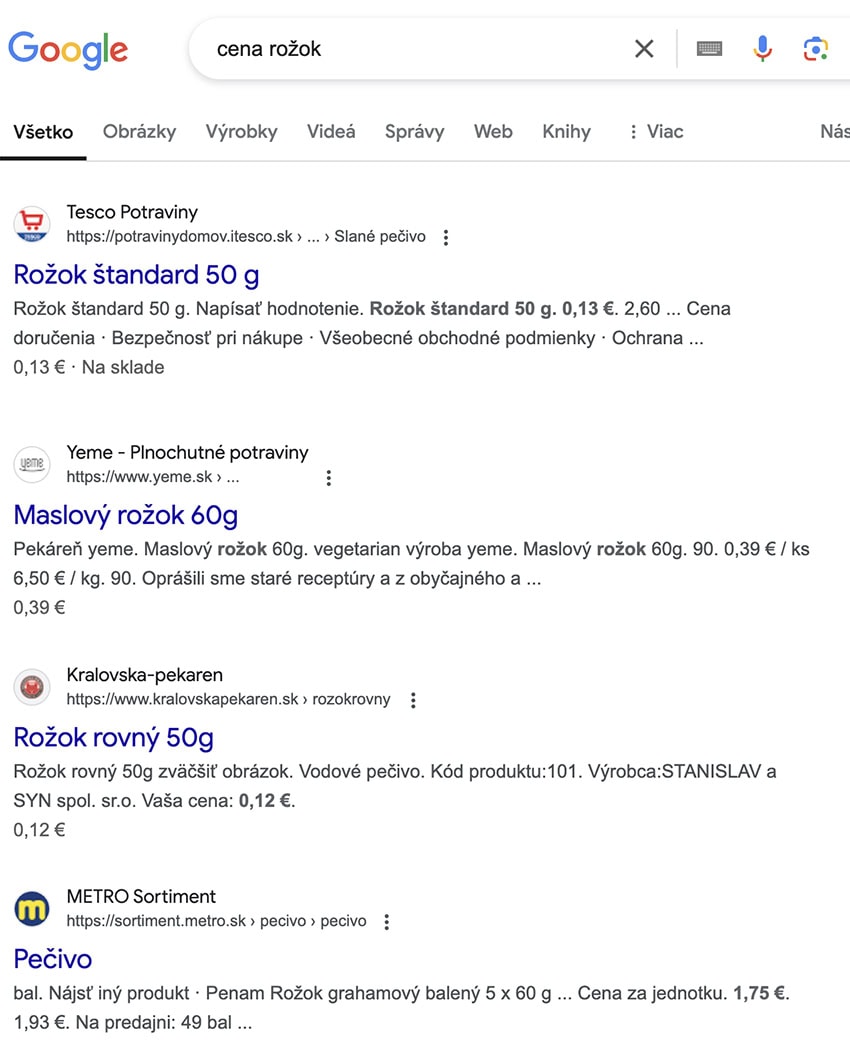Open the Rožok rovný 50g link
The image size is (850, 1062).
click(113, 737)
